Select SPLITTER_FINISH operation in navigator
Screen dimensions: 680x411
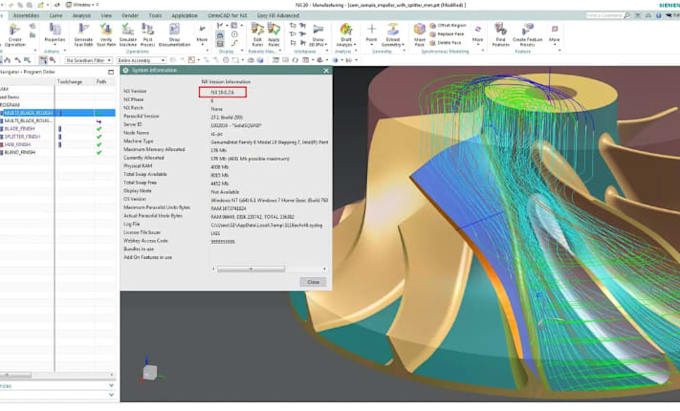pyautogui.click(x=22, y=137)
